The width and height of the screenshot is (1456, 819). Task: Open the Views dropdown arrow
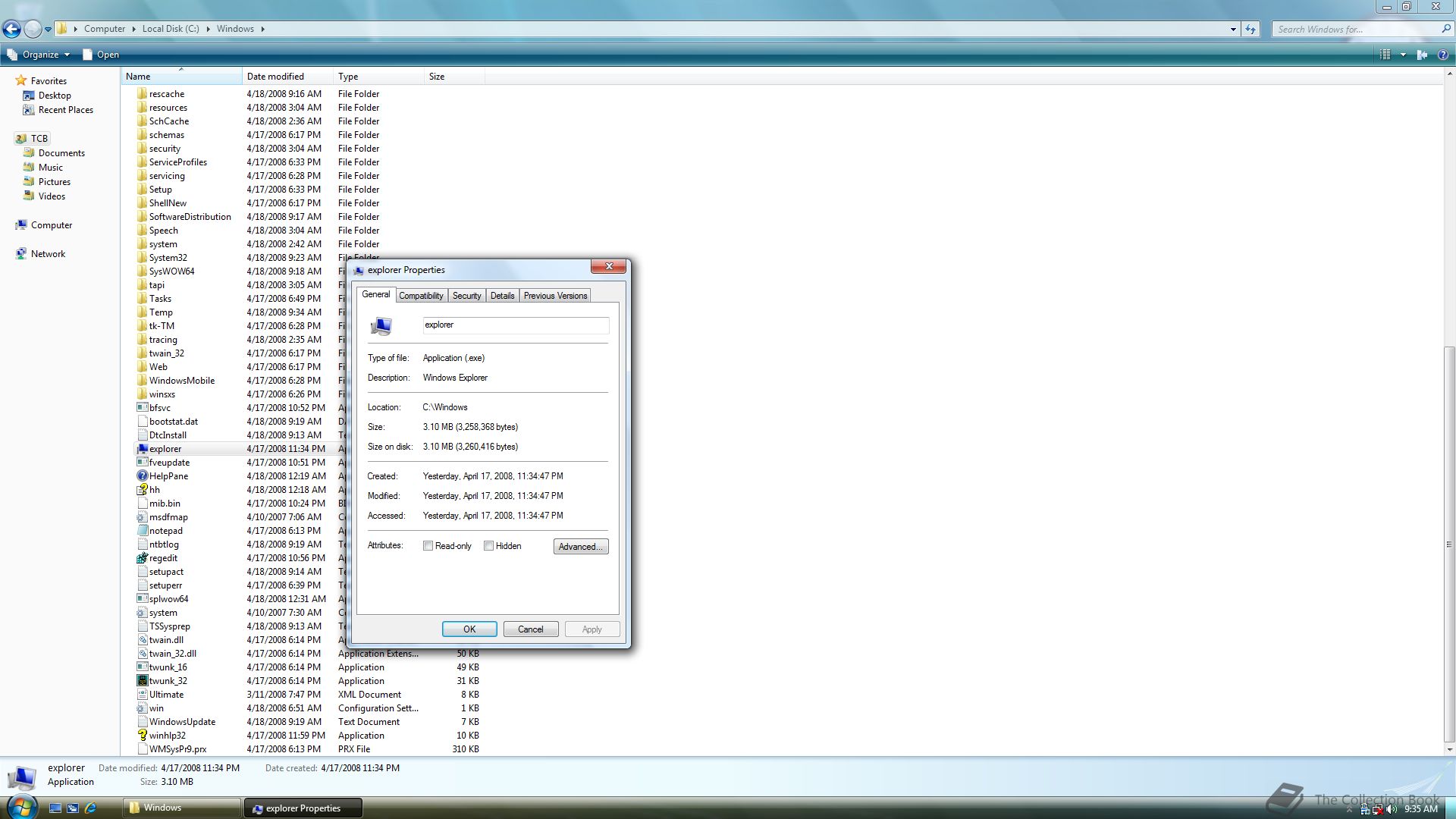tap(1403, 55)
